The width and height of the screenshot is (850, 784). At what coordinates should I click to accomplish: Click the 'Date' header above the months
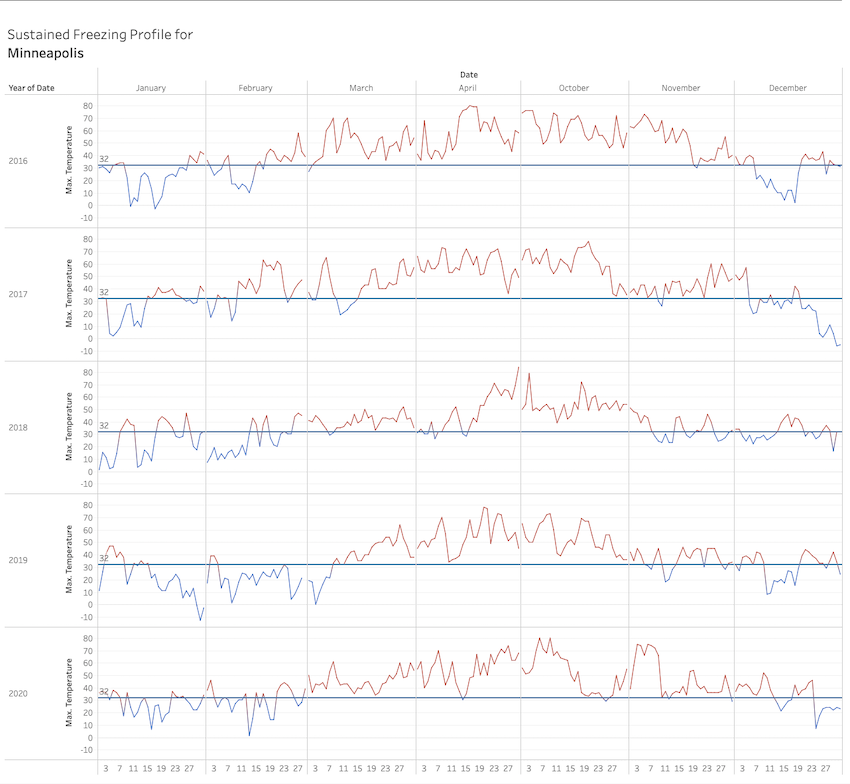point(468,75)
